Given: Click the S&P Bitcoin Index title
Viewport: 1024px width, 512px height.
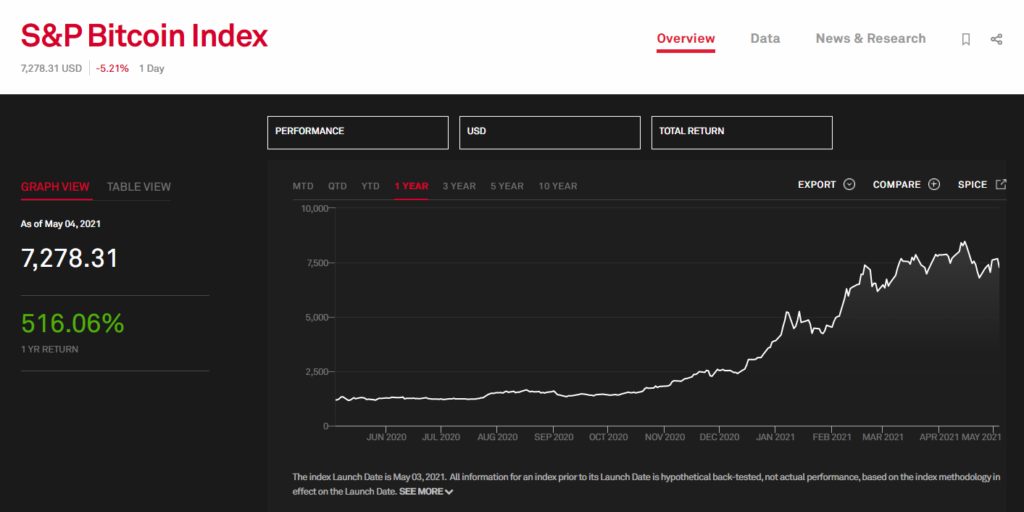Looking at the screenshot, I should pos(144,36).
